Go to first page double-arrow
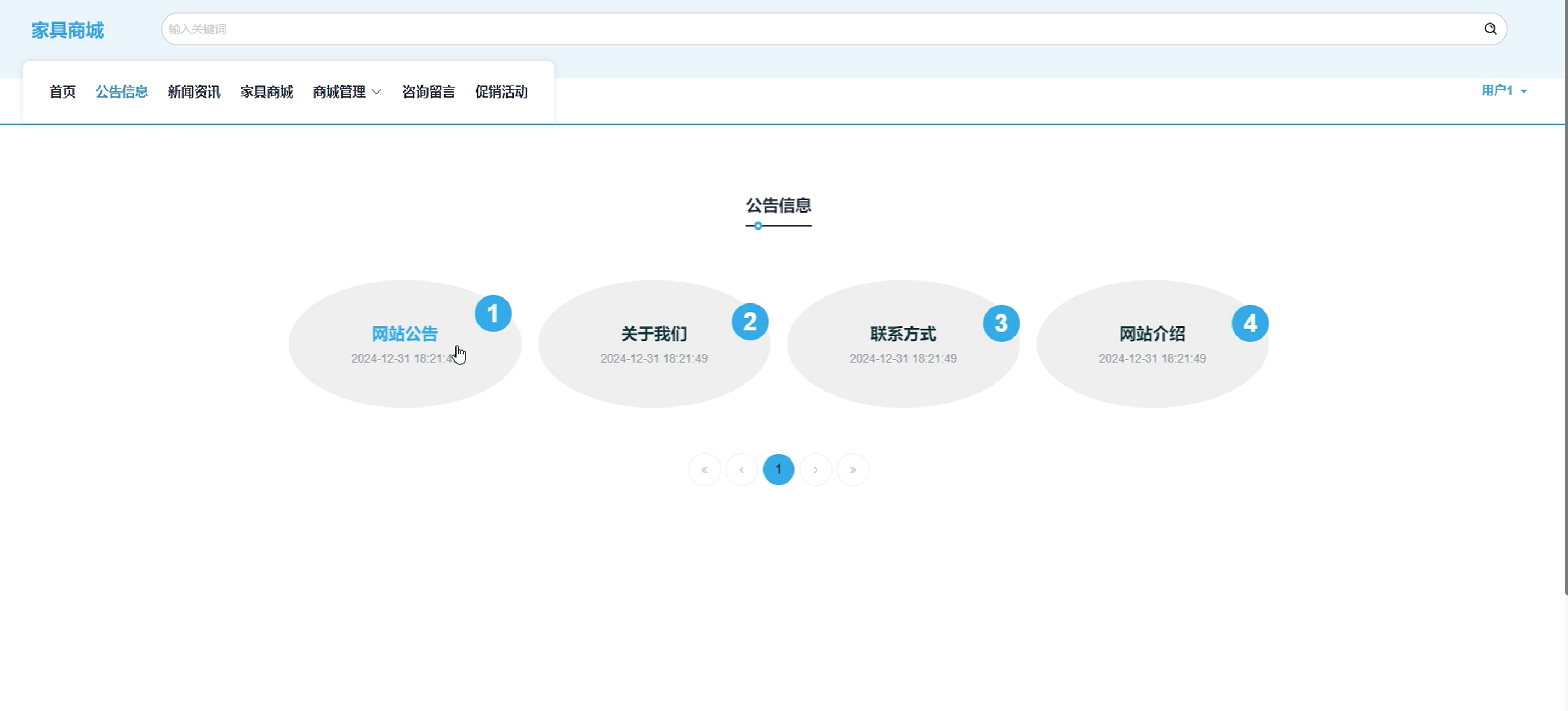 [704, 469]
